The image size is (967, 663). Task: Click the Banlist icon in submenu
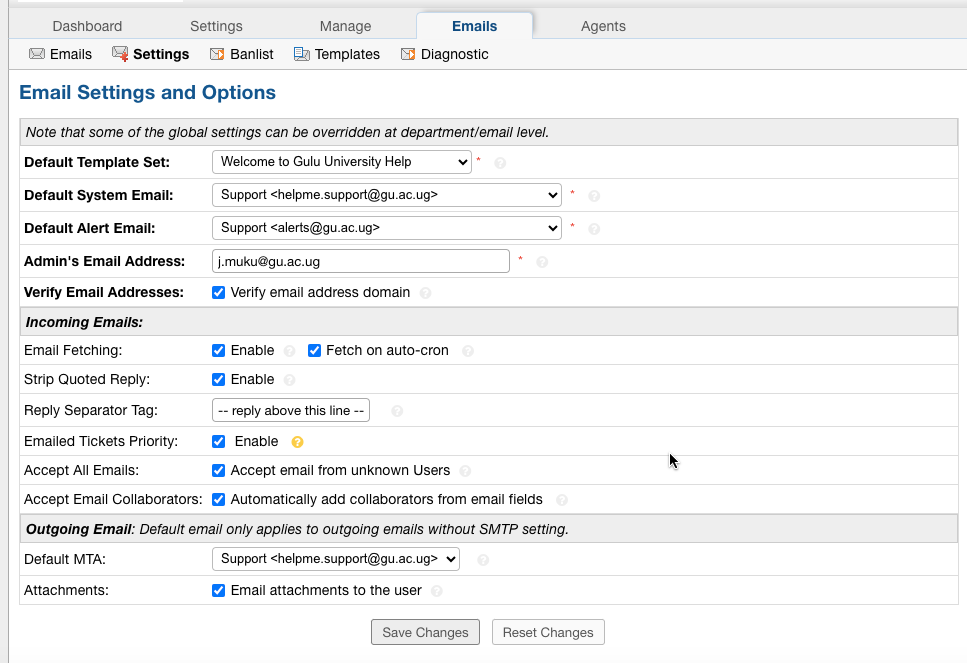[x=217, y=54]
